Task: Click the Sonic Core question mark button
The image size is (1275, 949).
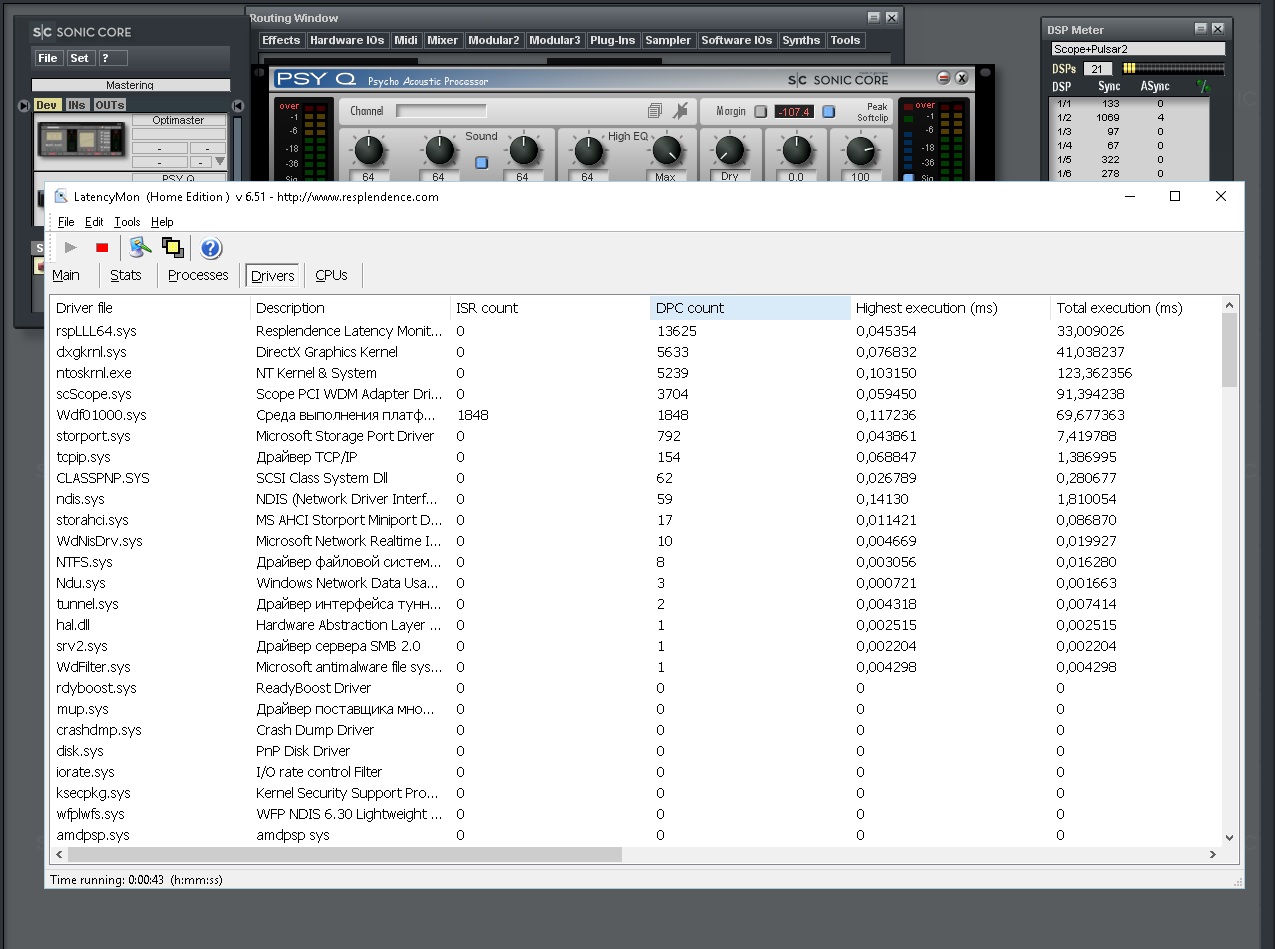Action: pyautogui.click(x=112, y=58)
